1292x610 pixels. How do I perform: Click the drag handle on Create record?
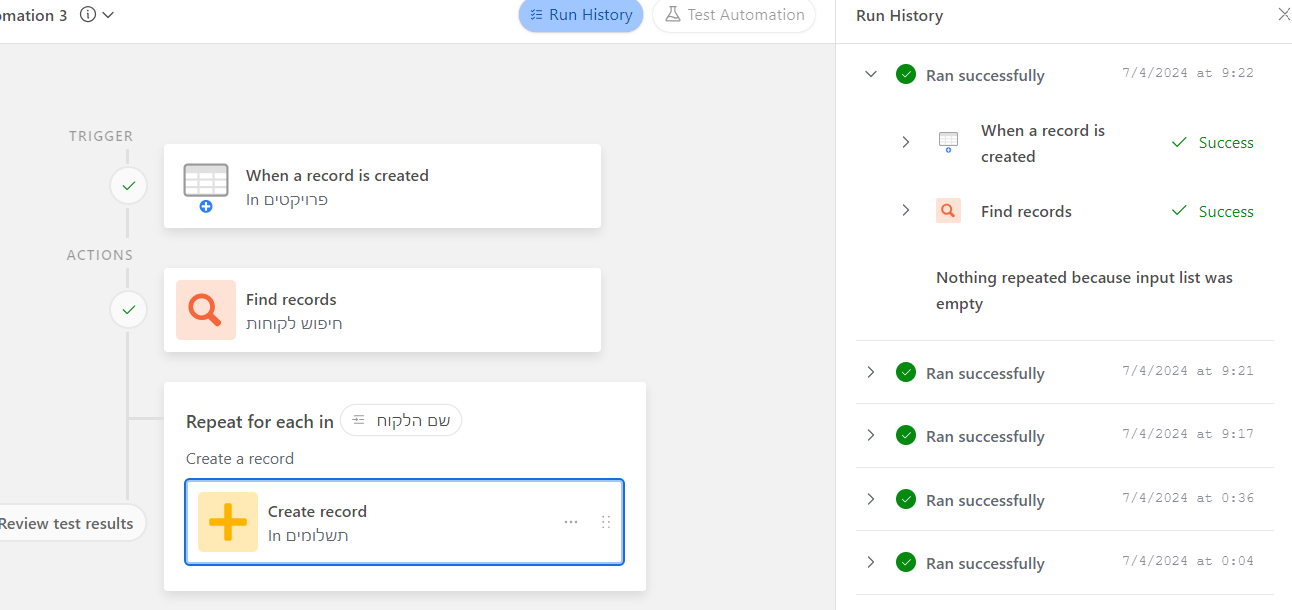(605, 522)
